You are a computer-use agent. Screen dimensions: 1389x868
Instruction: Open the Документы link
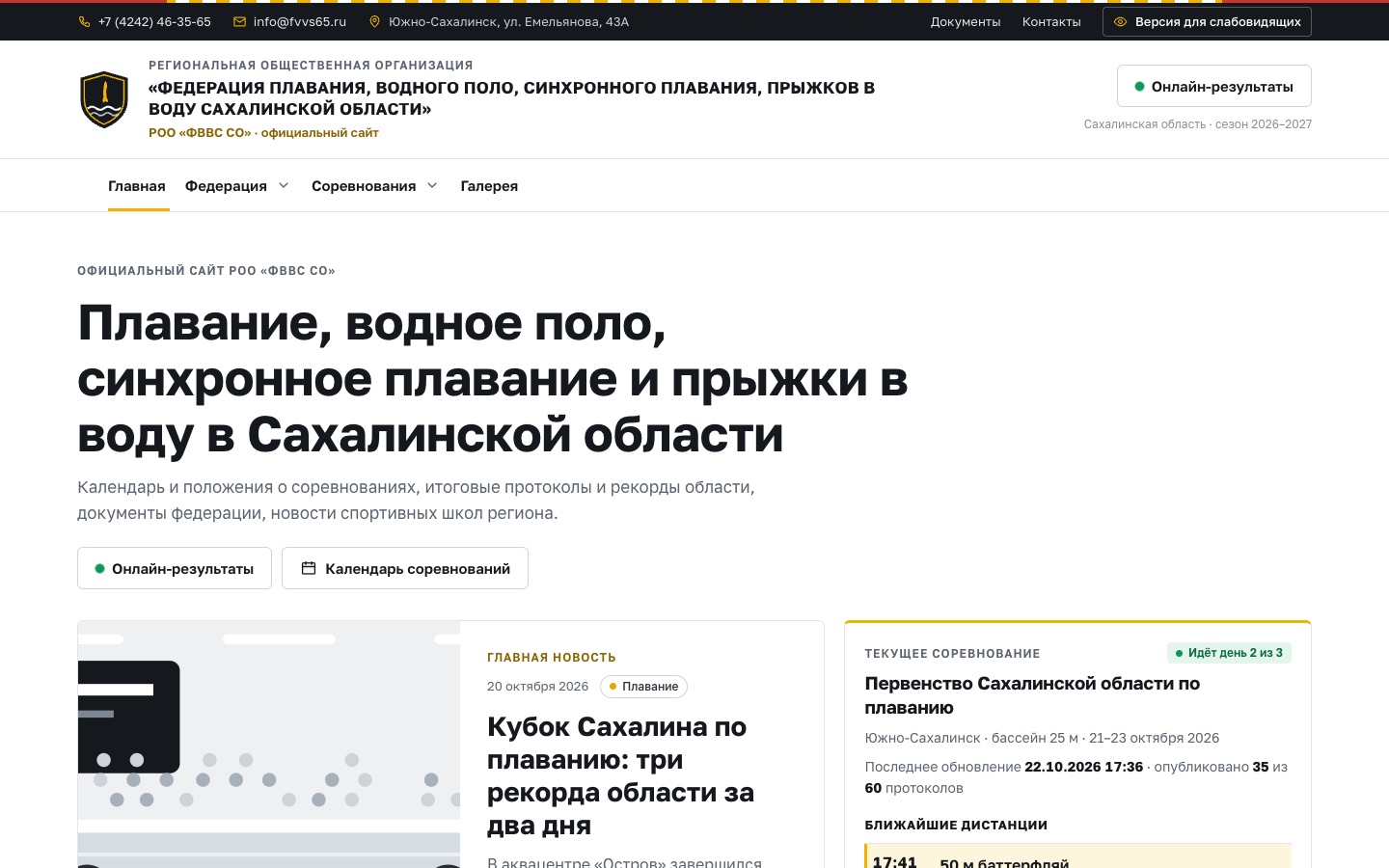click(966, 21)
